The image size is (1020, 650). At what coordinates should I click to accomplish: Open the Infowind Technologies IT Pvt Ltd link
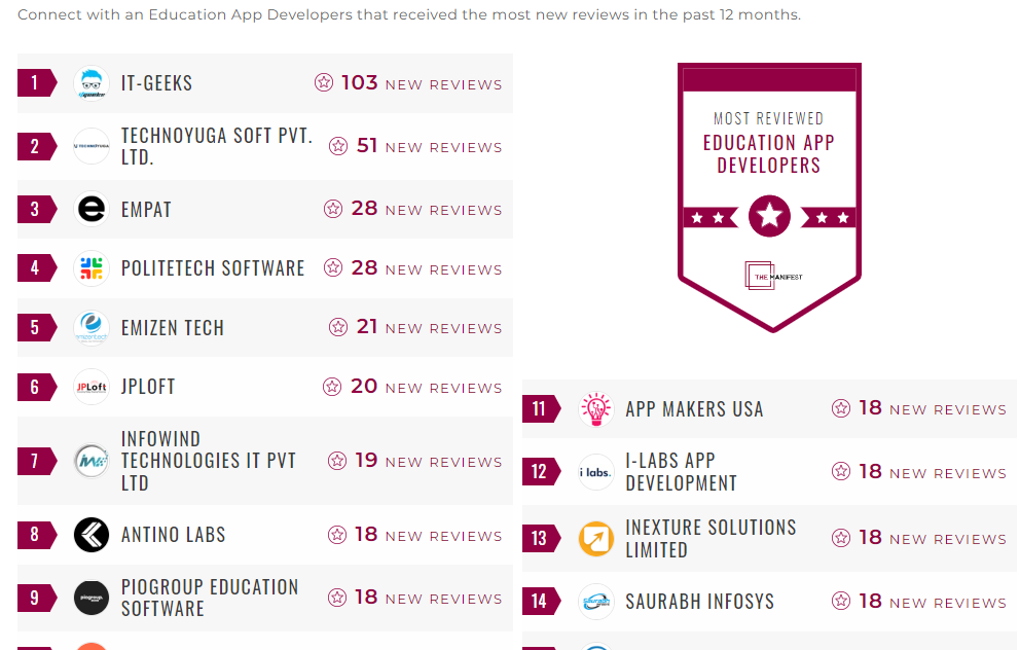pos(208,461)
